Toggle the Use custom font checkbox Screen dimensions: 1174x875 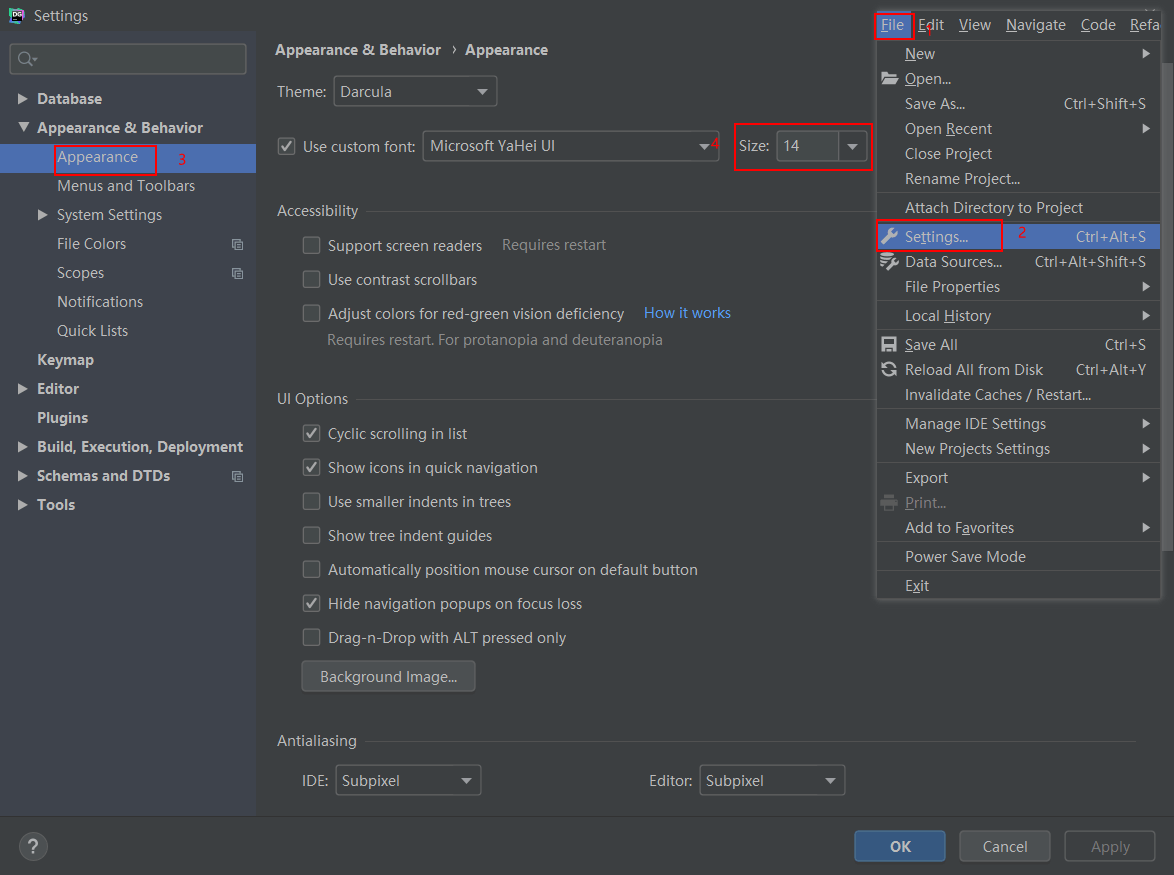pyautogui.click(x=286, y=146)
